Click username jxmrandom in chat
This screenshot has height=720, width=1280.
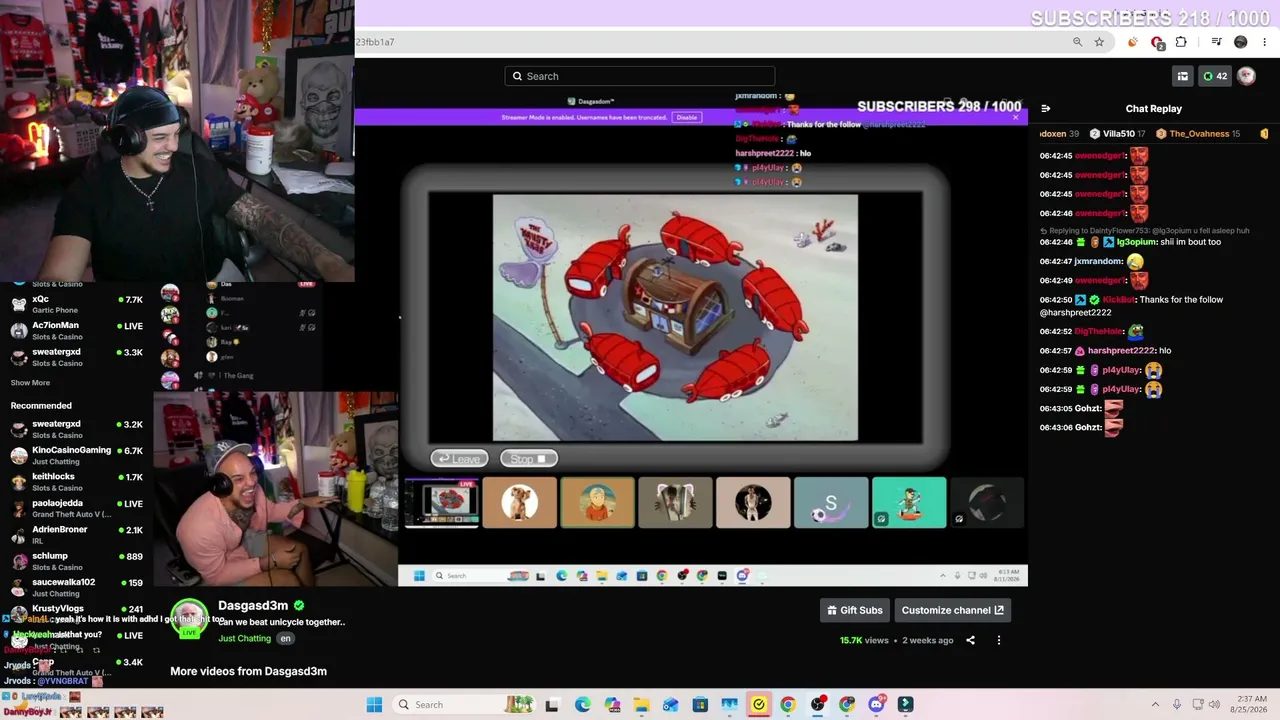pyautogui.click(x=1098, y=261)
